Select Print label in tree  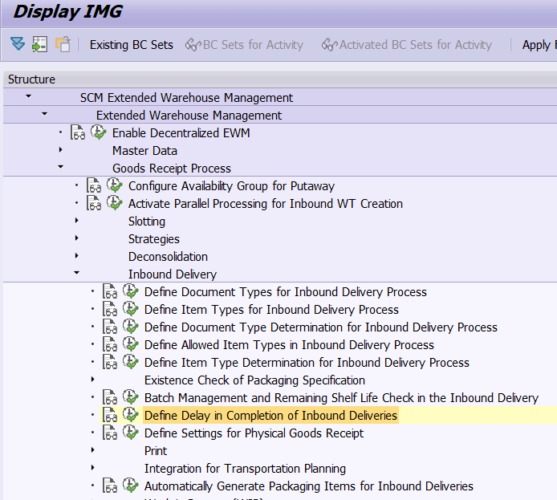156,451
